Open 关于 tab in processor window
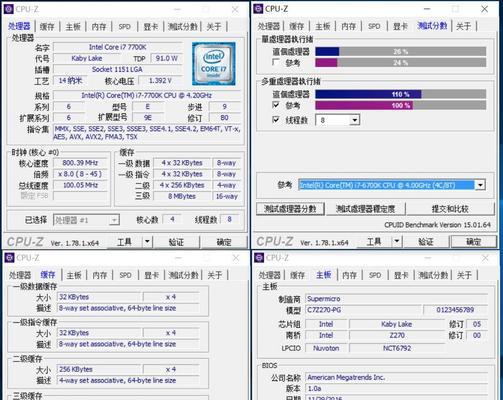Image resolution: width=503 pixels, height=400 pixels. point(214,26)
